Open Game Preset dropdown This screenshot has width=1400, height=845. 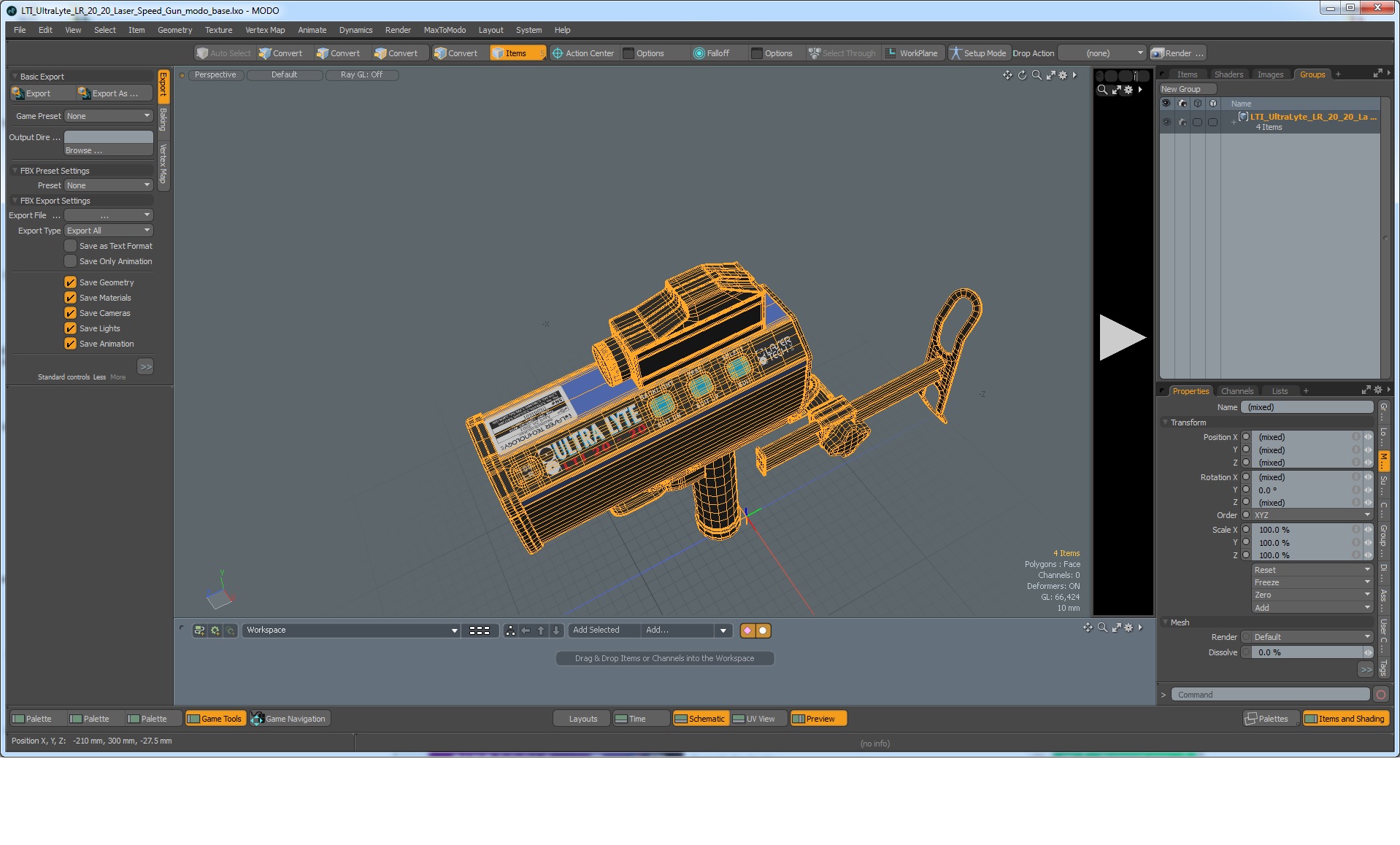click(x=108, y=116)
